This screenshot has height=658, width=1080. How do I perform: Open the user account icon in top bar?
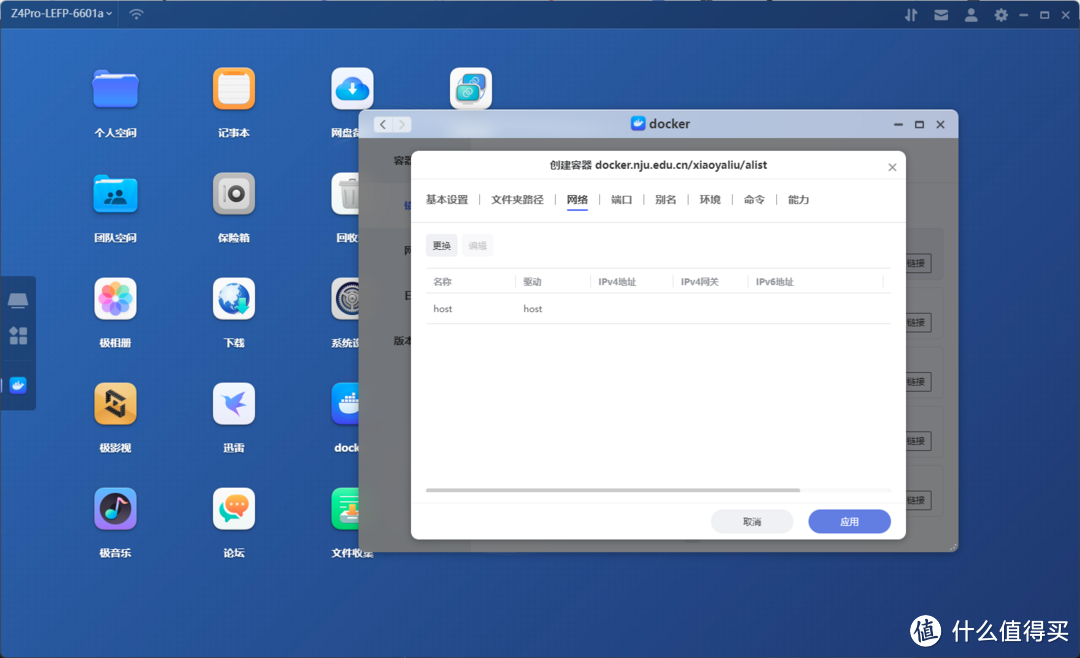(971, 14)
